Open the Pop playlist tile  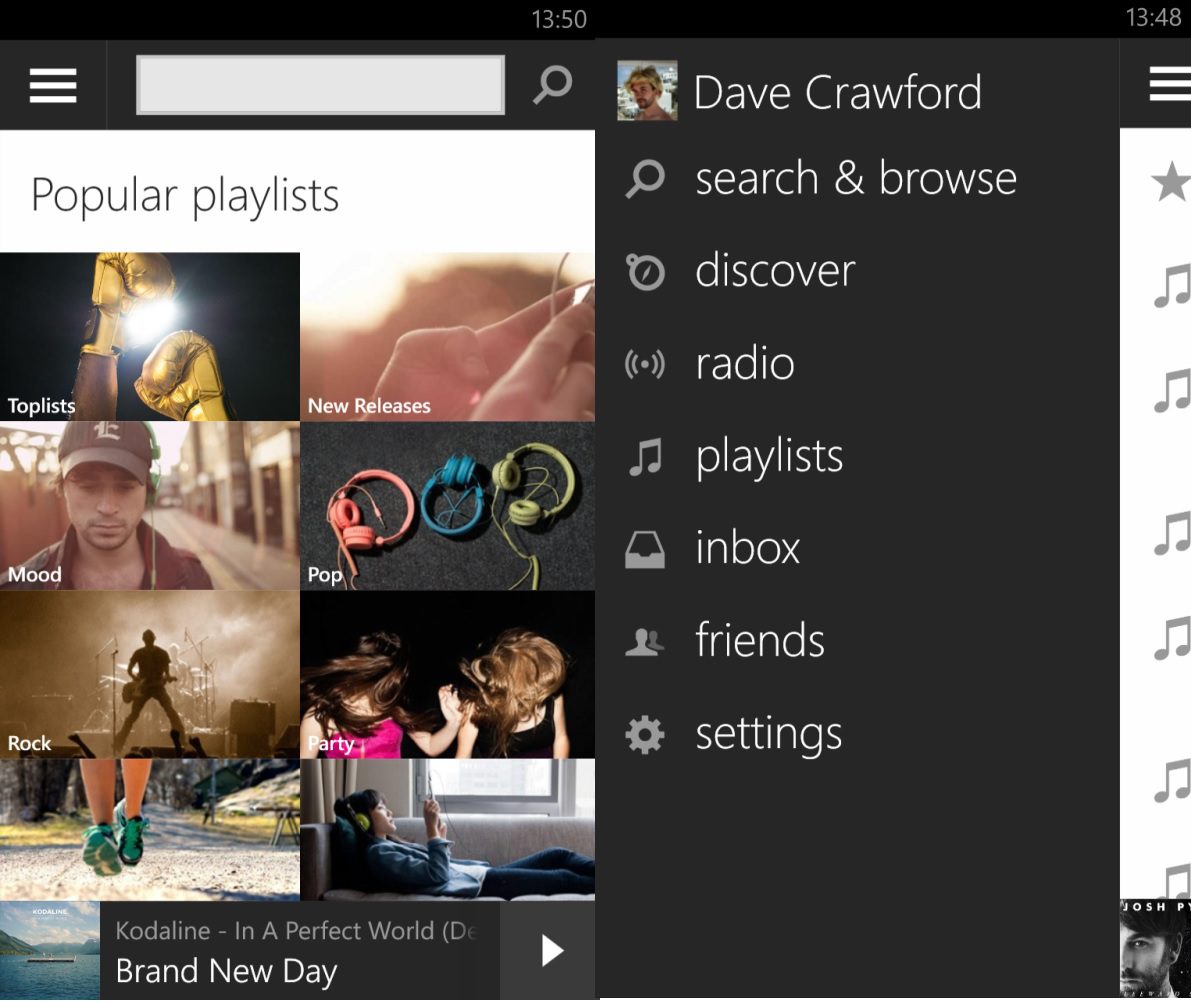coord(447,505)
